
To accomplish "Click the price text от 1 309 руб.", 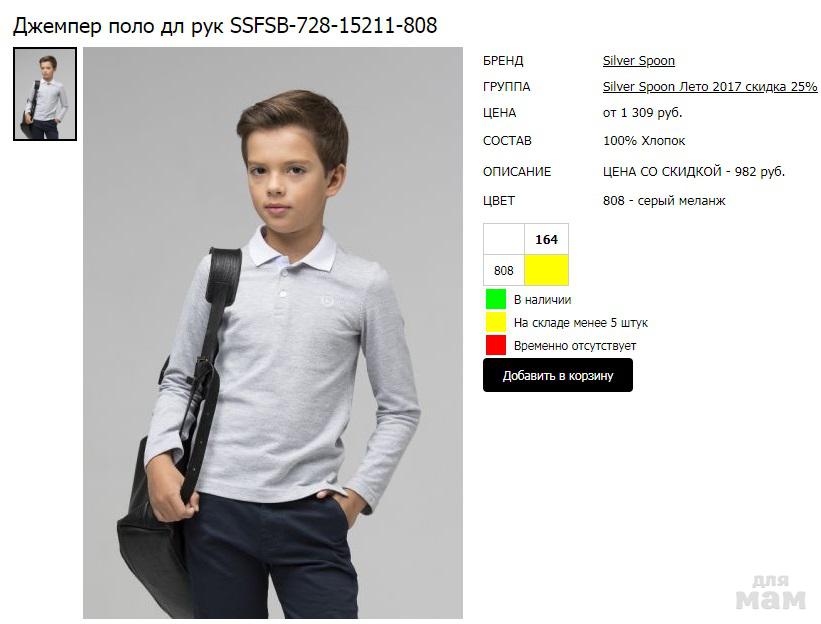I will click(642, 113).
